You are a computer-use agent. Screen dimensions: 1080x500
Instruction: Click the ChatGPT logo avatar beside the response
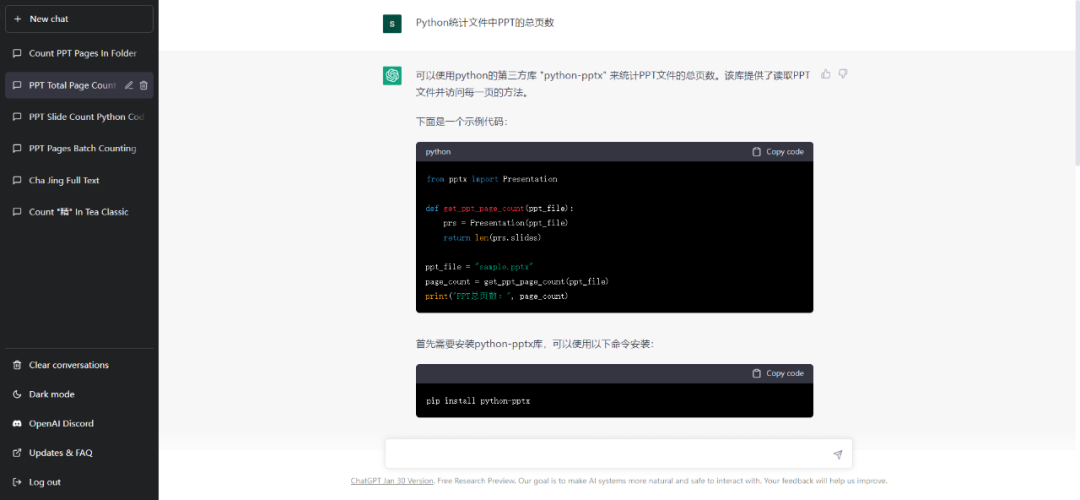(x=392, y=76)
